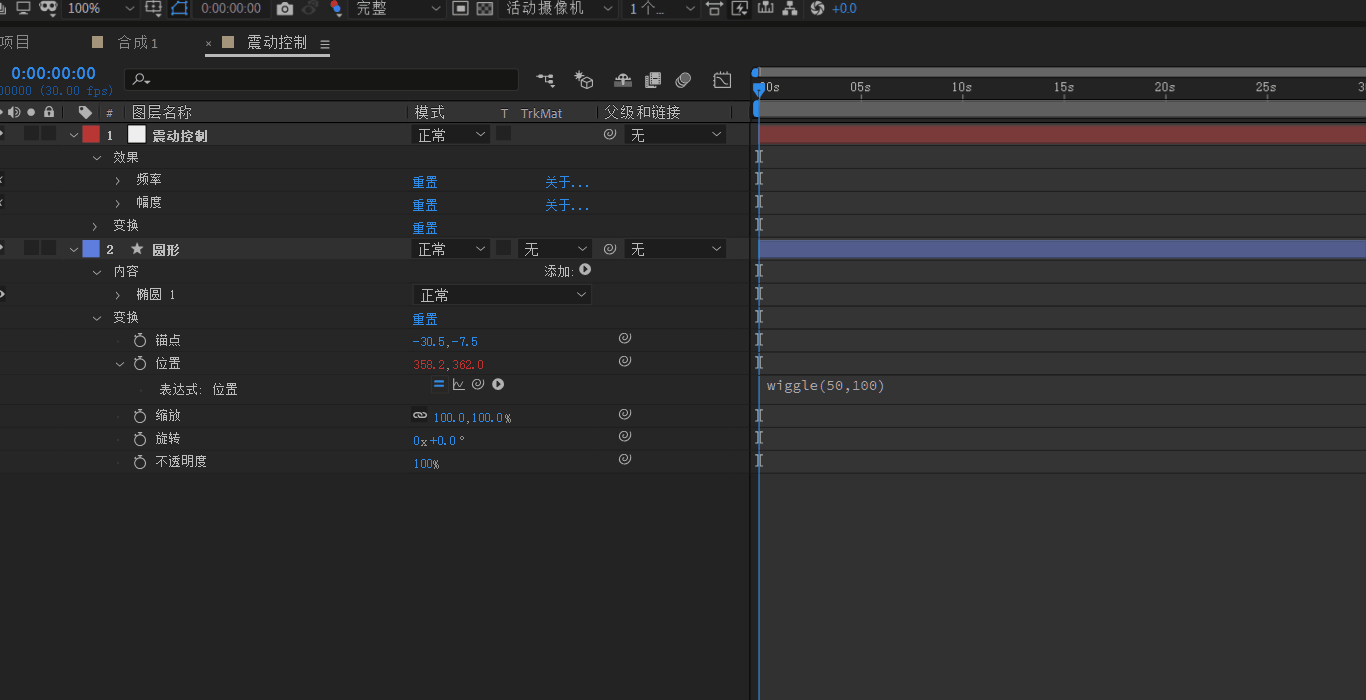Toggle preserve transparency box for 震动控制 layer
Screen dimensions: 1366x700
coord(504,133)
